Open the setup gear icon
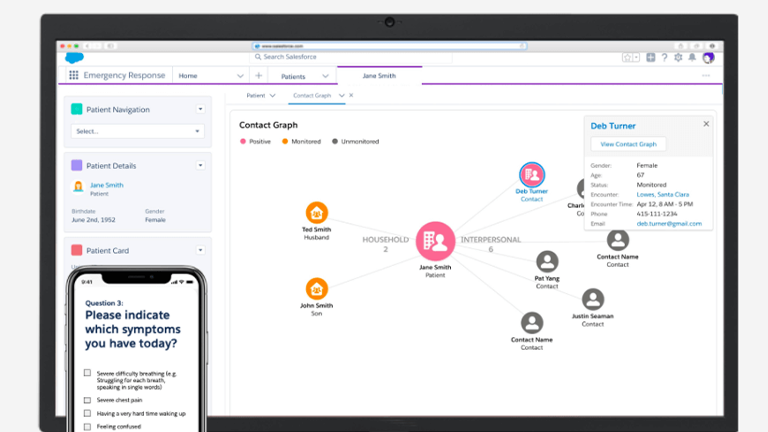Viewport: 768px width, 432px height. click(678, 57)
